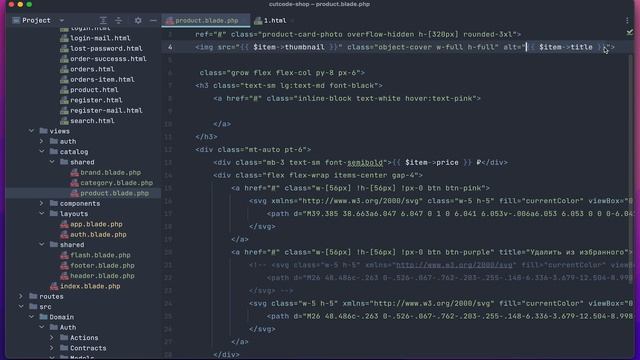Place cursor on $item->price expression
This screenshot has width=640, height=360.
431,162
